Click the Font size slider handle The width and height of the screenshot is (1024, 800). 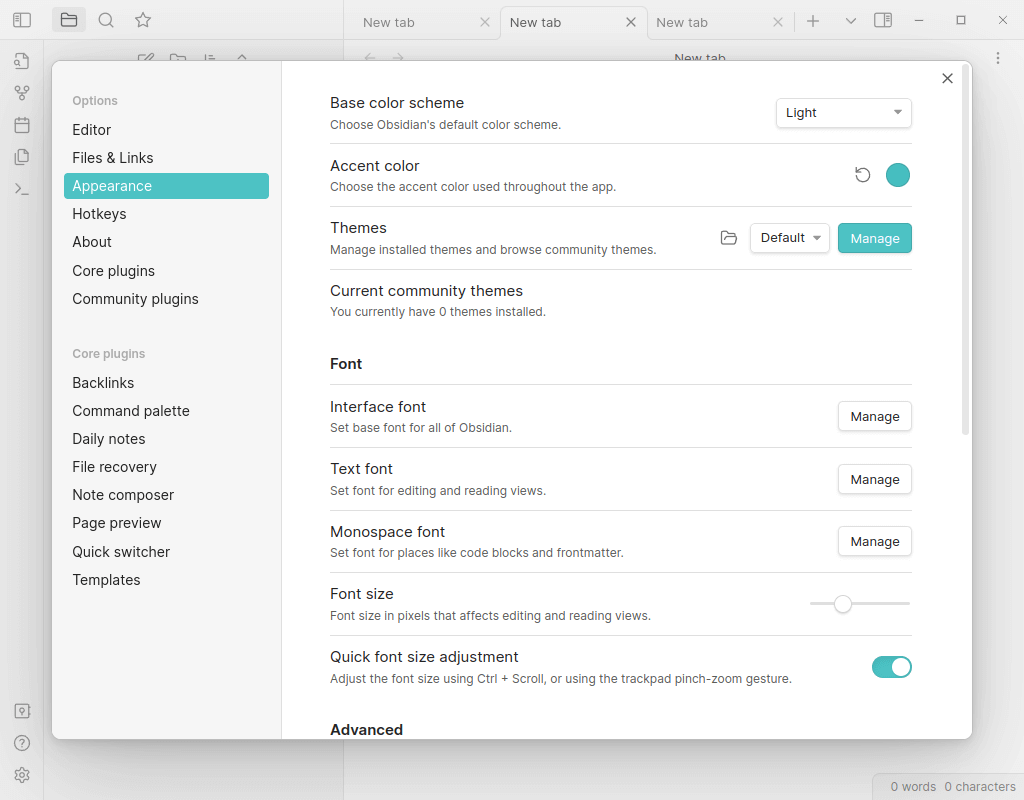point(843,604)
